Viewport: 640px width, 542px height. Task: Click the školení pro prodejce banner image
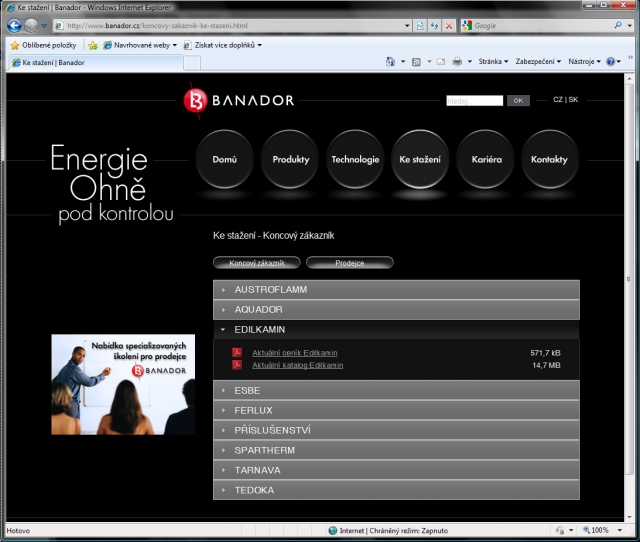pyautogui.click(x=123, y=384)
